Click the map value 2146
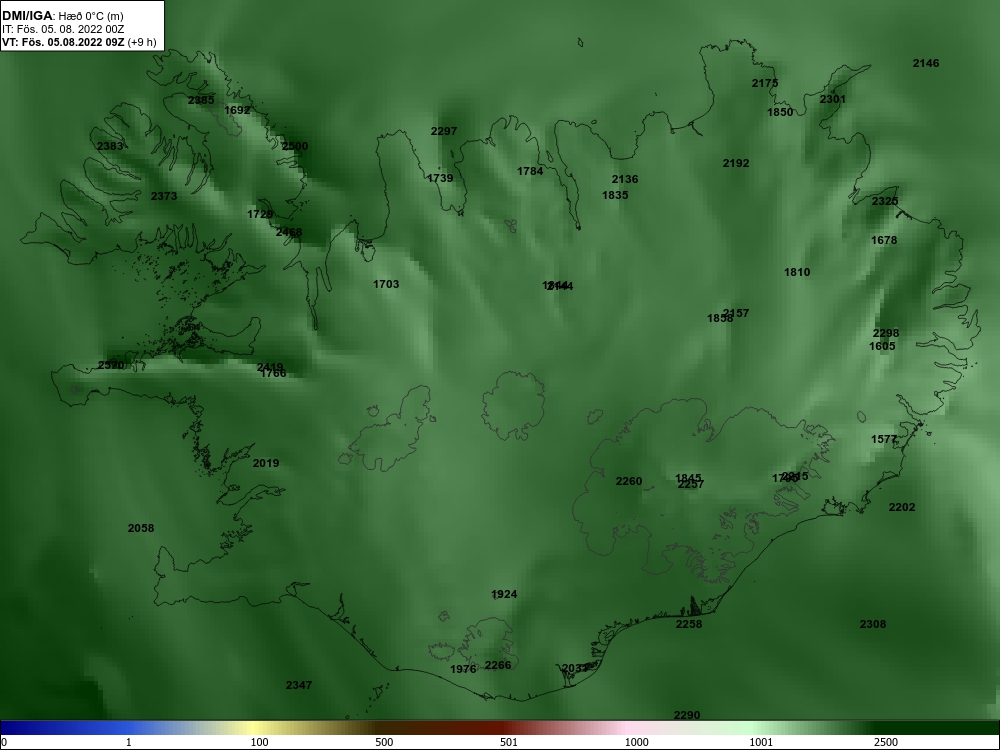Image resolution: width=1000 pixels, height=750 pixels. tap(926, 63)
